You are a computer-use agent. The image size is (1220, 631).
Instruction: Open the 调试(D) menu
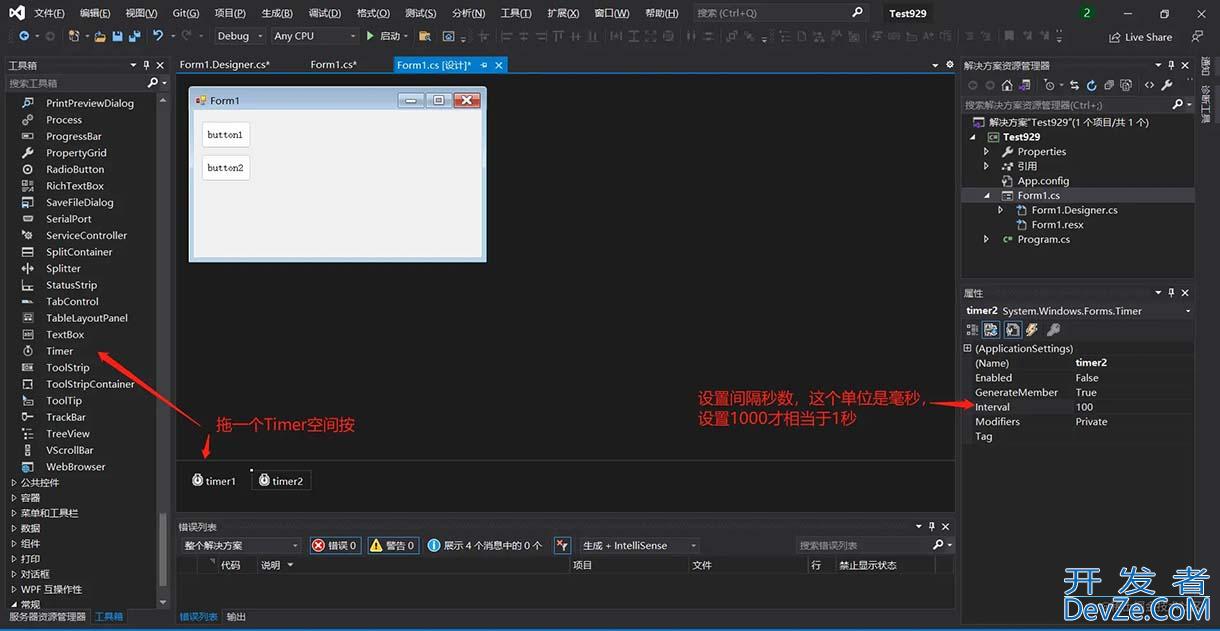pos(324,13)
